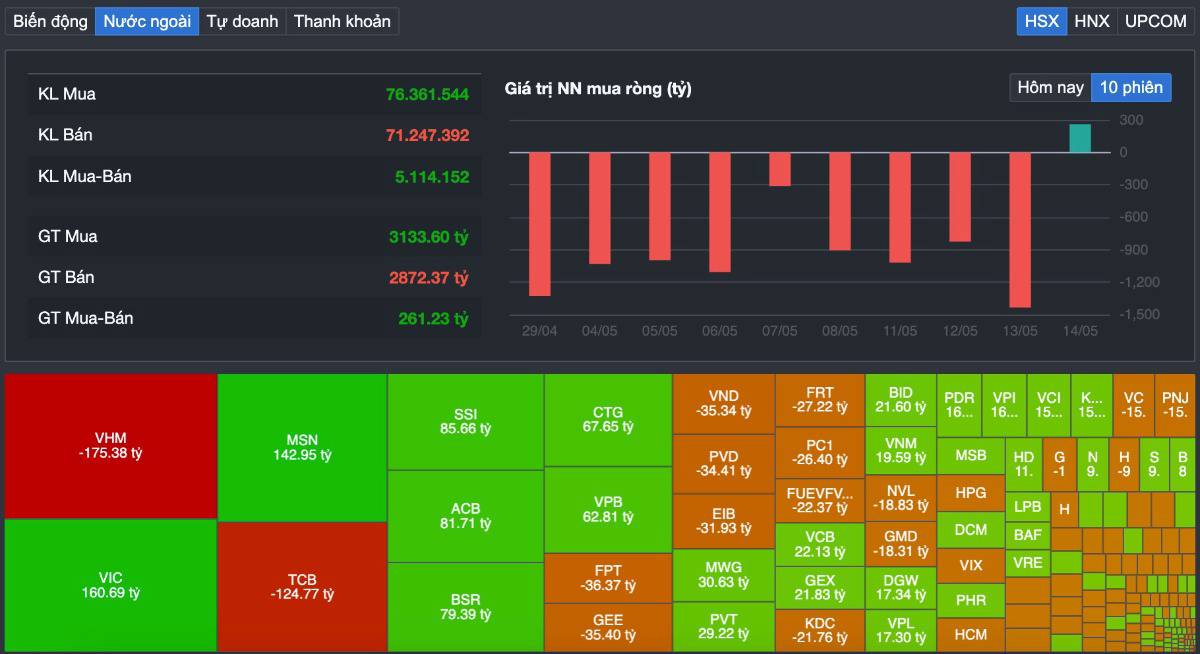Select the MSN treemap tile
The image size is (1200, 654).
(x=302, y=447)
